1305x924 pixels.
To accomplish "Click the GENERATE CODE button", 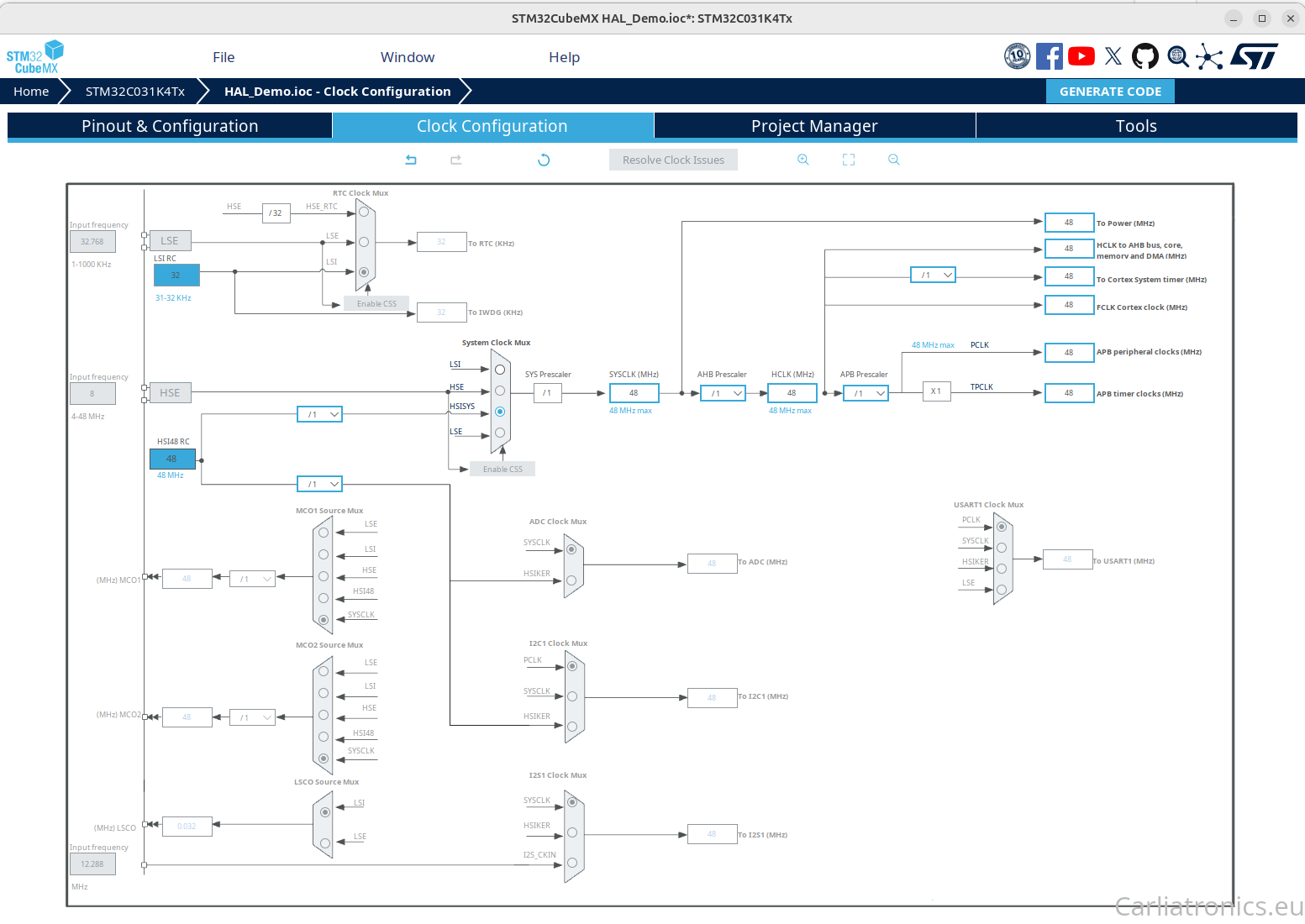I will (1110, 92).
